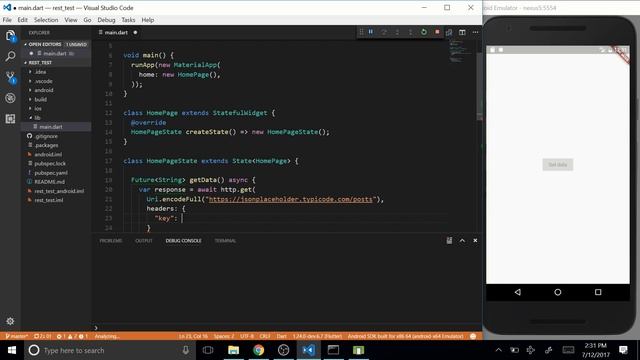640x360 pixels.
Task: Maximize the bottom panel with chevron
Action: click(x=462, y=240)
